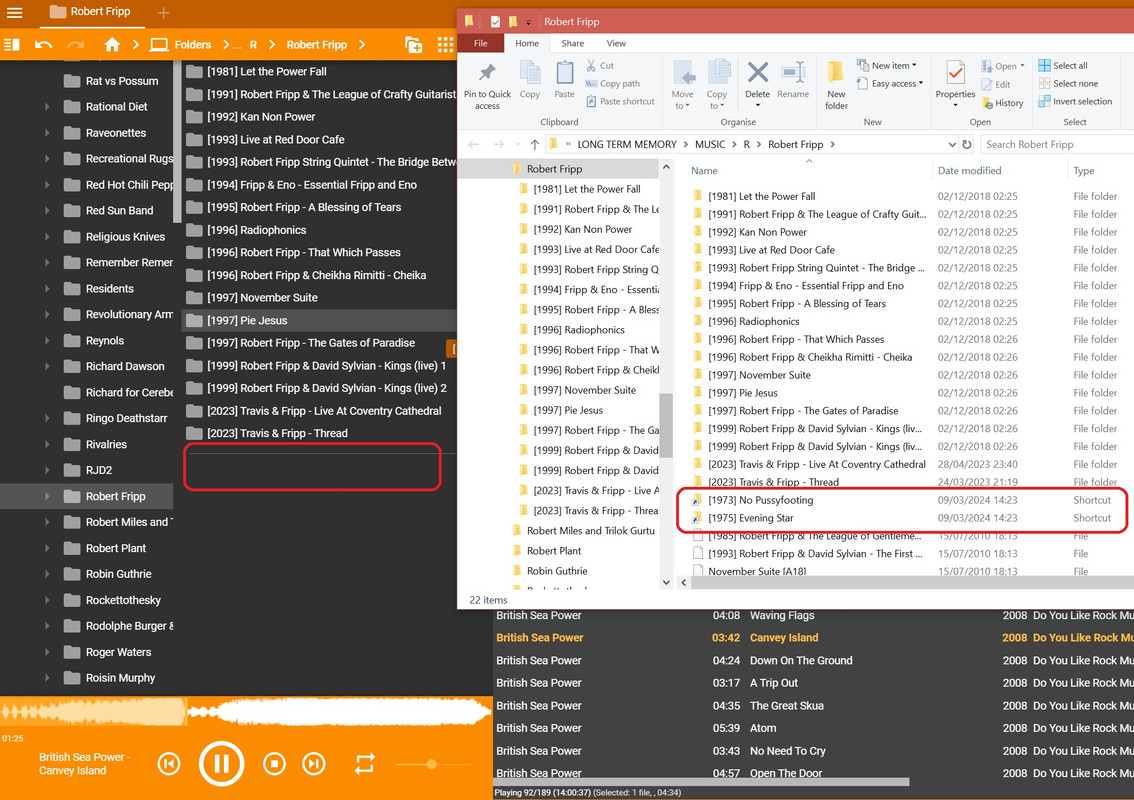
Task: Click New folder in Explorer ribbon
Action: 836,87
